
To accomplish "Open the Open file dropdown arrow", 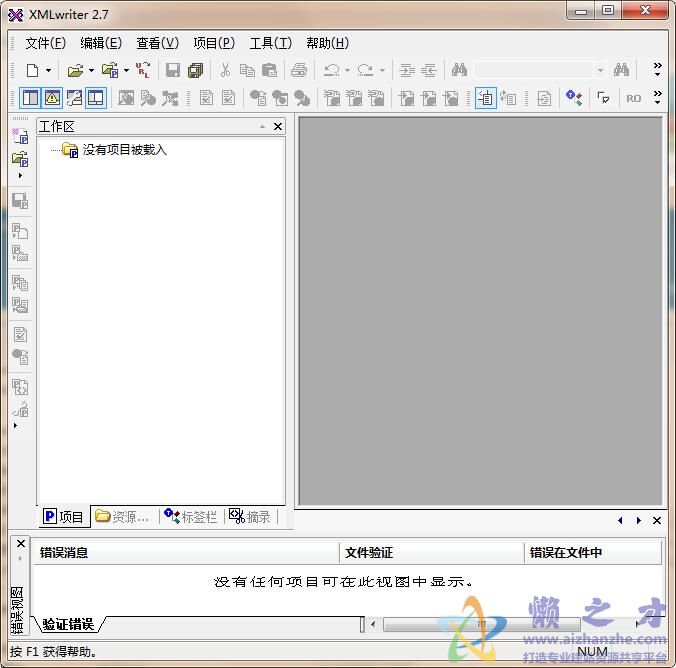I will point(91,70).
